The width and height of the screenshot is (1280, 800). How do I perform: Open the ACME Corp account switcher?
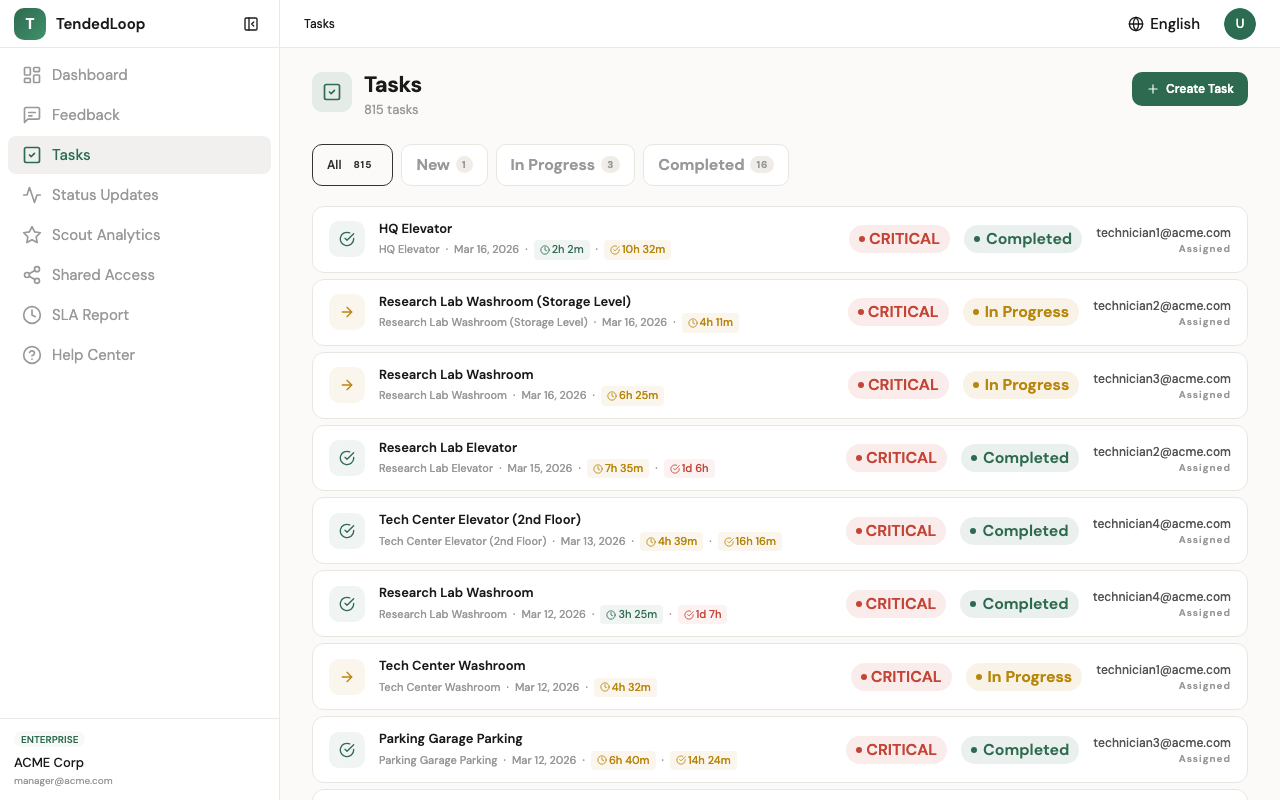49,762
